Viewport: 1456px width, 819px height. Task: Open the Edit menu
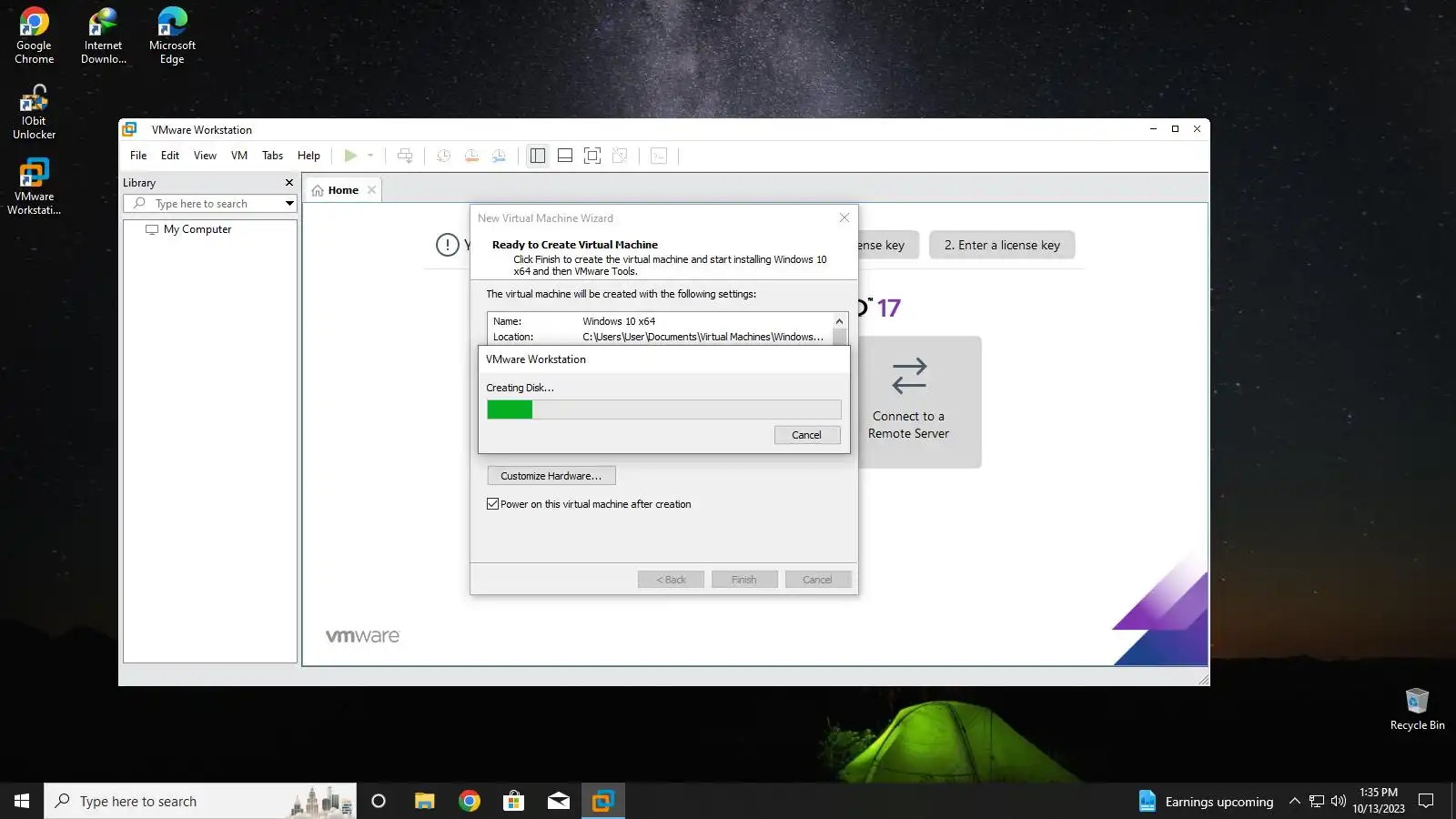[170, 156]
